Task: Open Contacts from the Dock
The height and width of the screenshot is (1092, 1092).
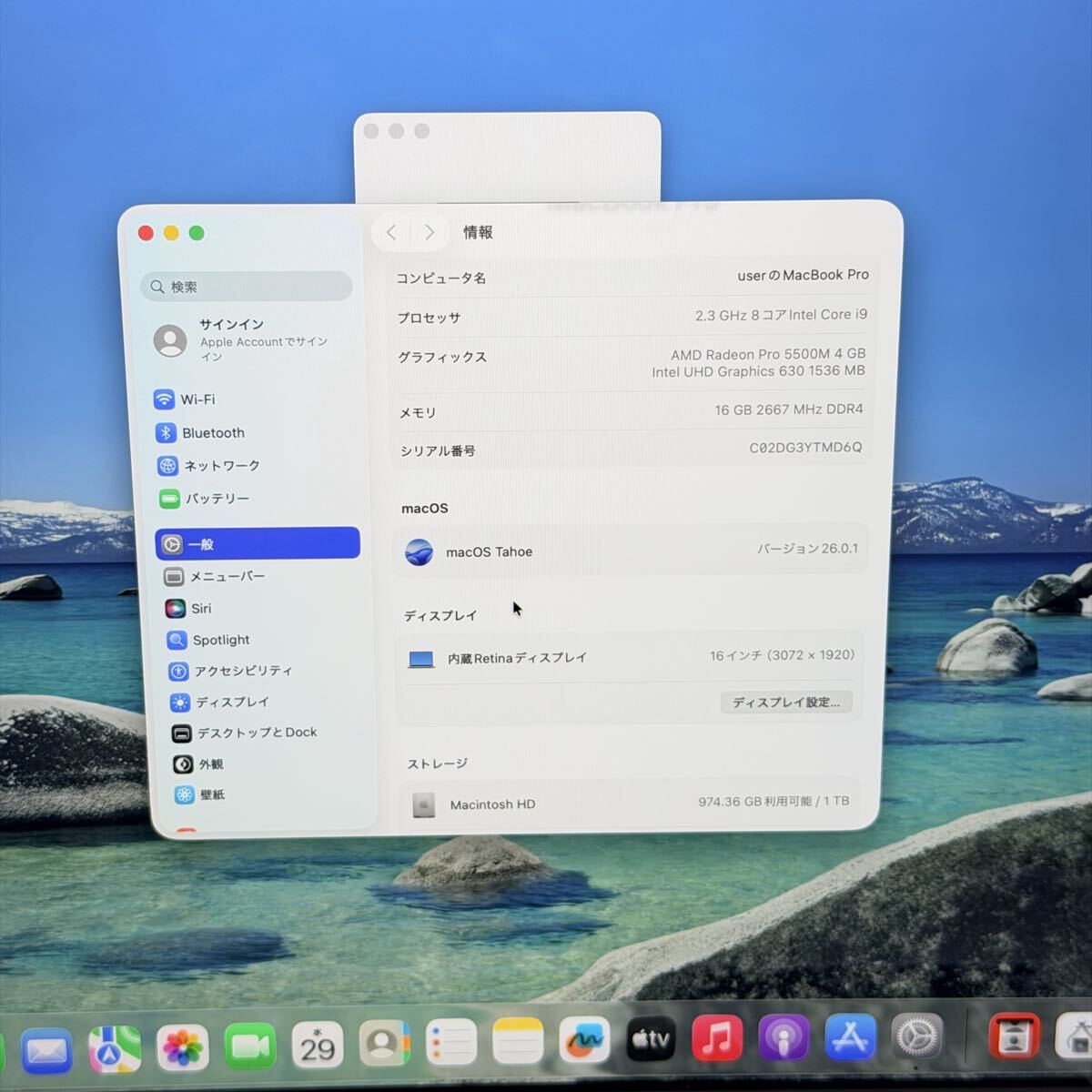Action: (384, 1044)
